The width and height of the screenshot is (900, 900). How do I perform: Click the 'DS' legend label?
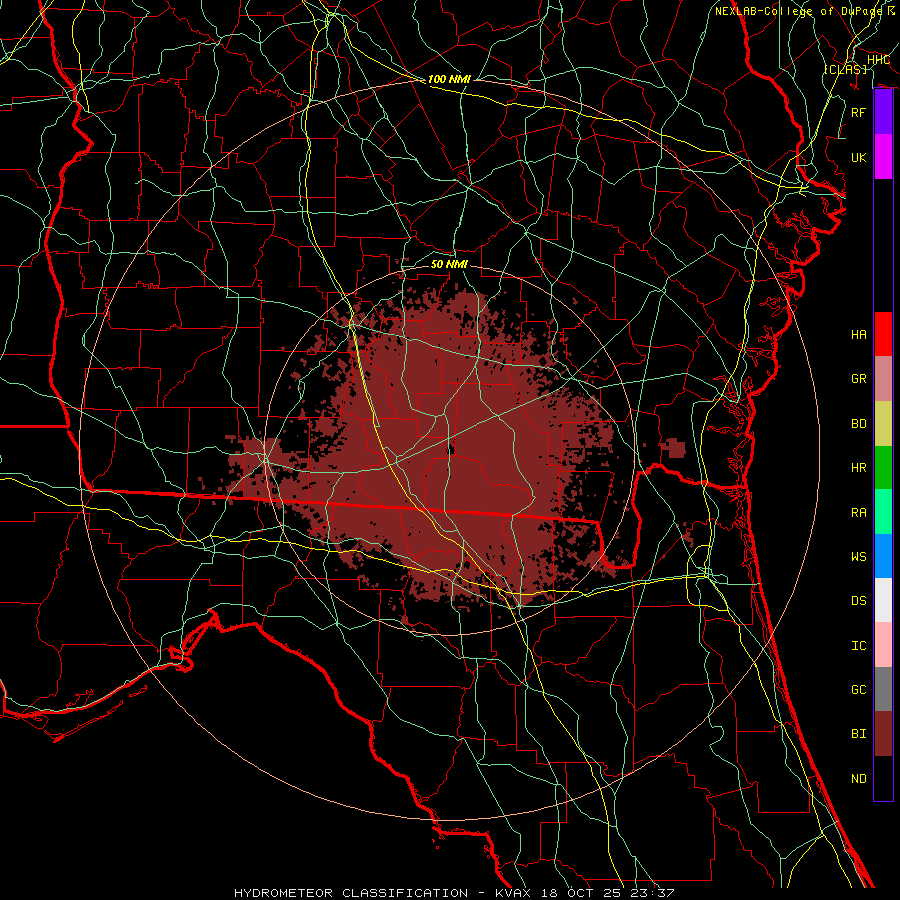pyautogui.click(x=858, y=601)
